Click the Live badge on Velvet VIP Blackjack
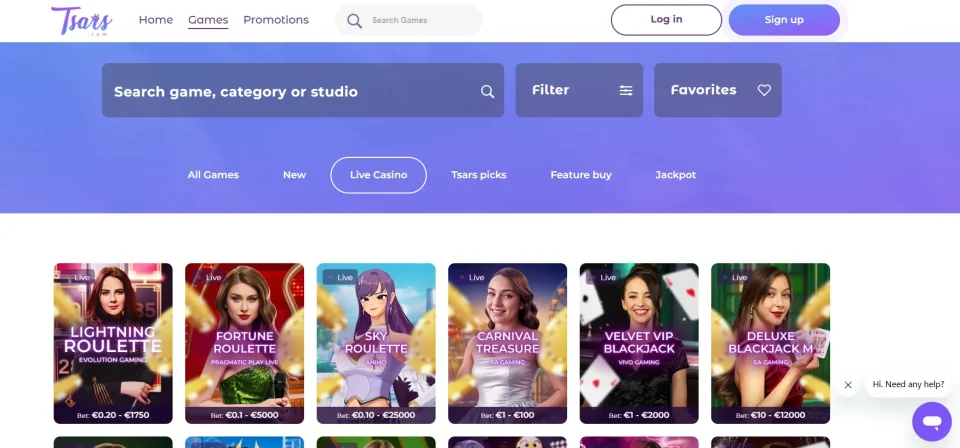The image size is (960, 448). (602, 277)
